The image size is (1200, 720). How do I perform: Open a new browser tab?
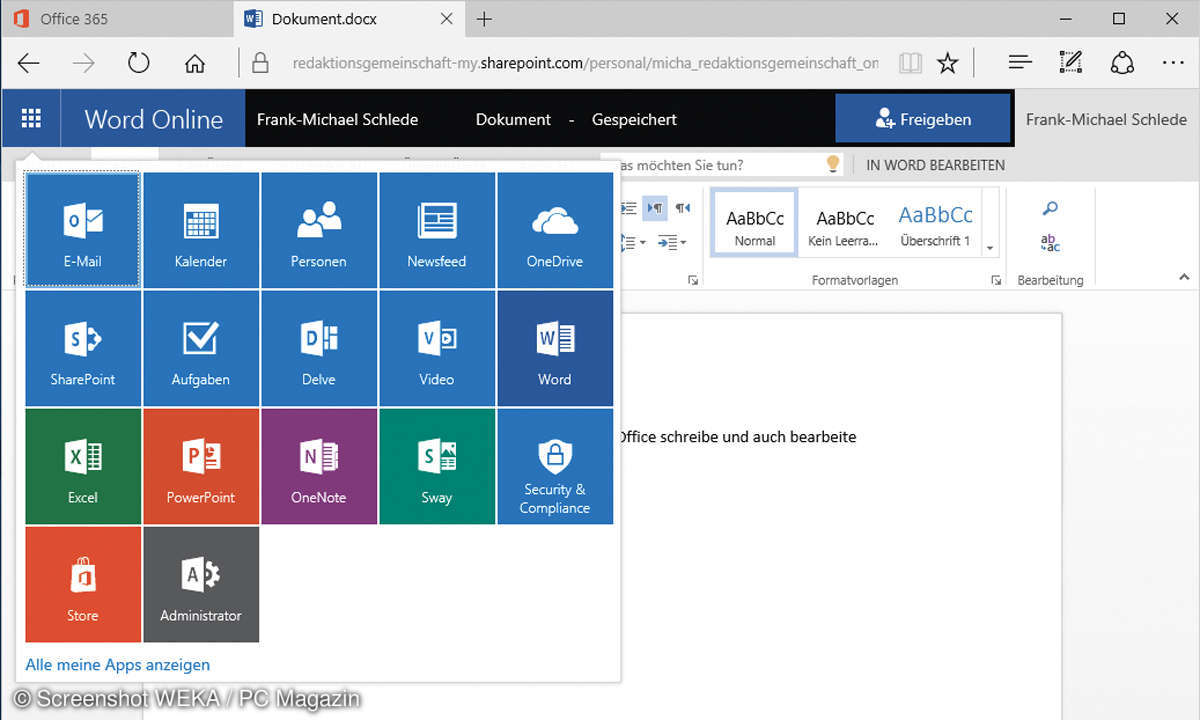pyautogui.click(x=484, y=19)
